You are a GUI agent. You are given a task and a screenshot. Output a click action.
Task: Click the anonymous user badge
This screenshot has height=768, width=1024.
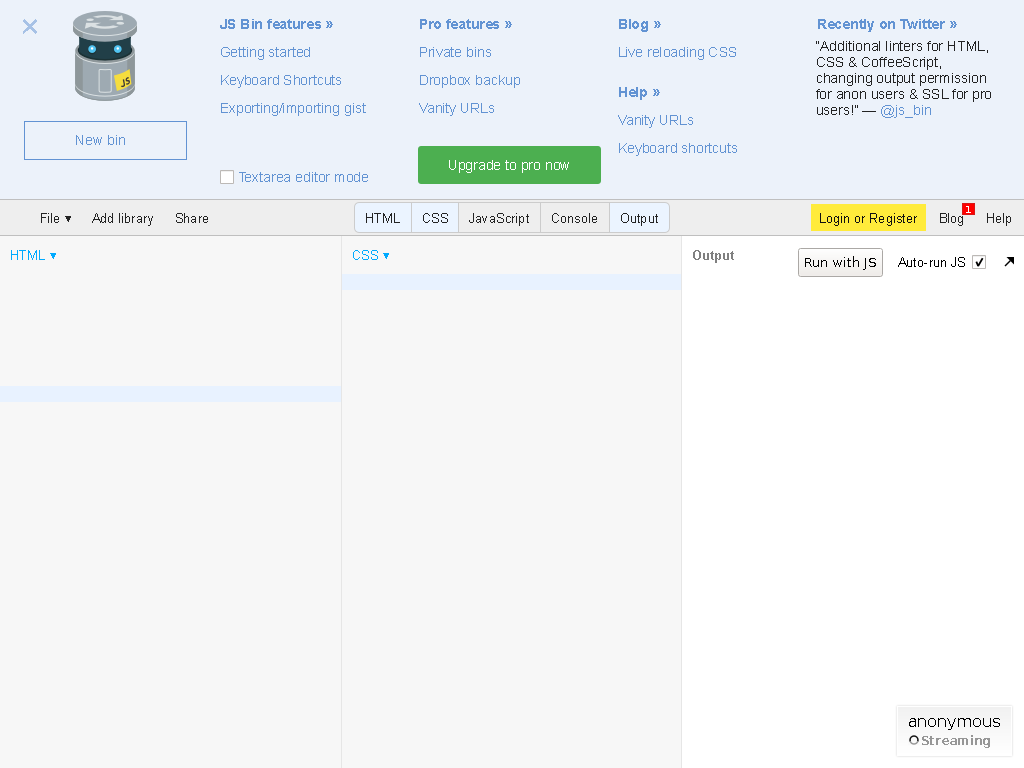[954, 722]
